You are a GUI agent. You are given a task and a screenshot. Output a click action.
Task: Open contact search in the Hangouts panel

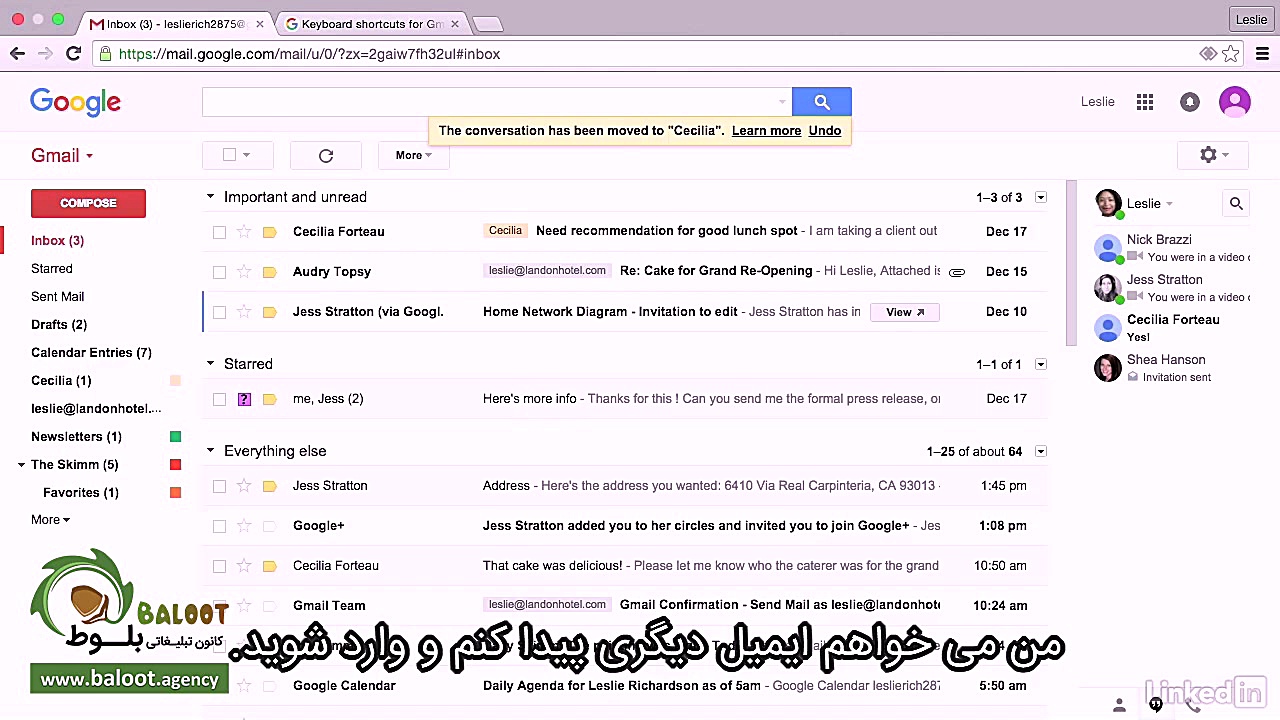pos(1236,203)
